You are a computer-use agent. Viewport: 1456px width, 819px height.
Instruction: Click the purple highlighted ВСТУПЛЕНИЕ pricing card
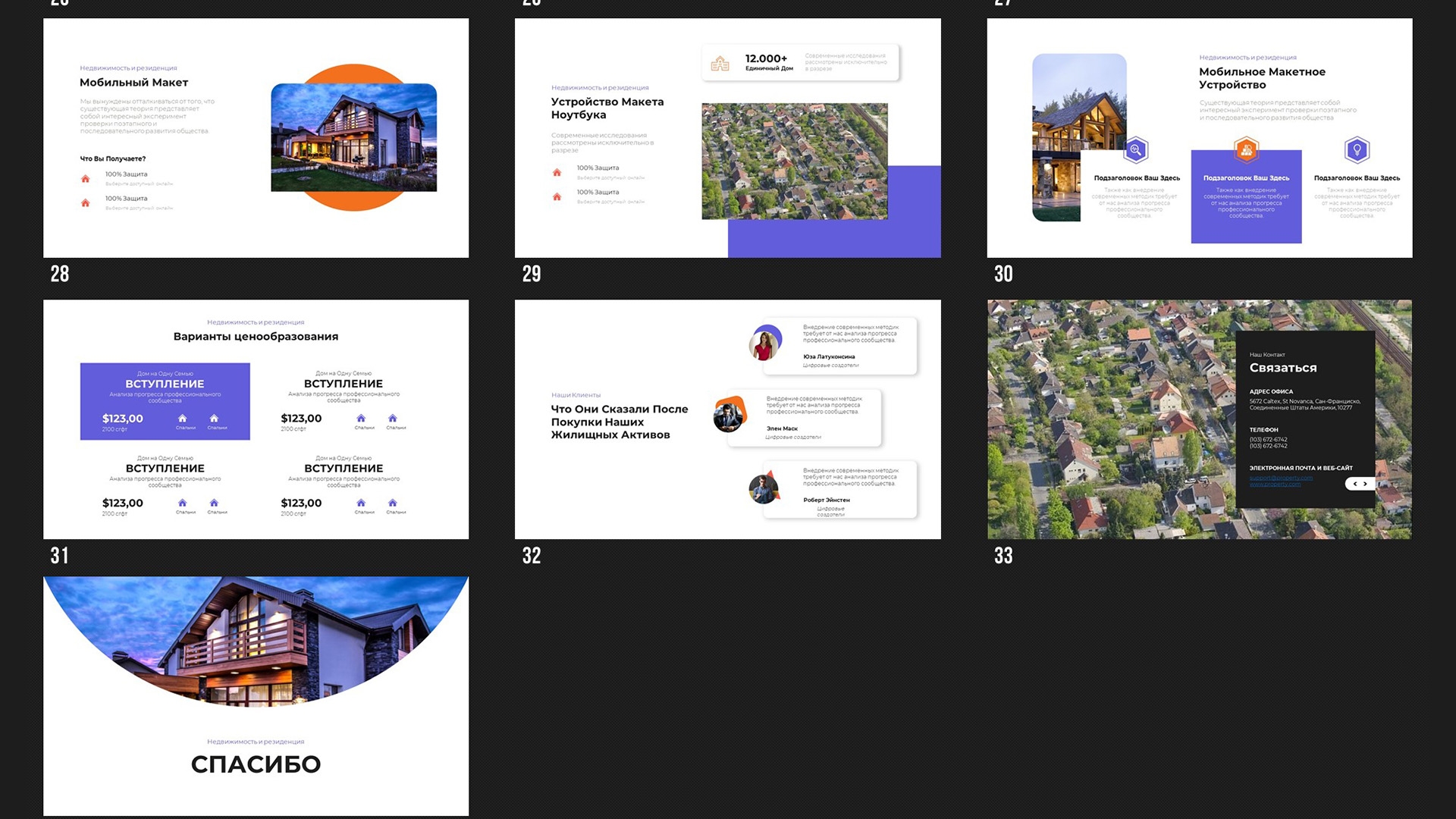165,401
